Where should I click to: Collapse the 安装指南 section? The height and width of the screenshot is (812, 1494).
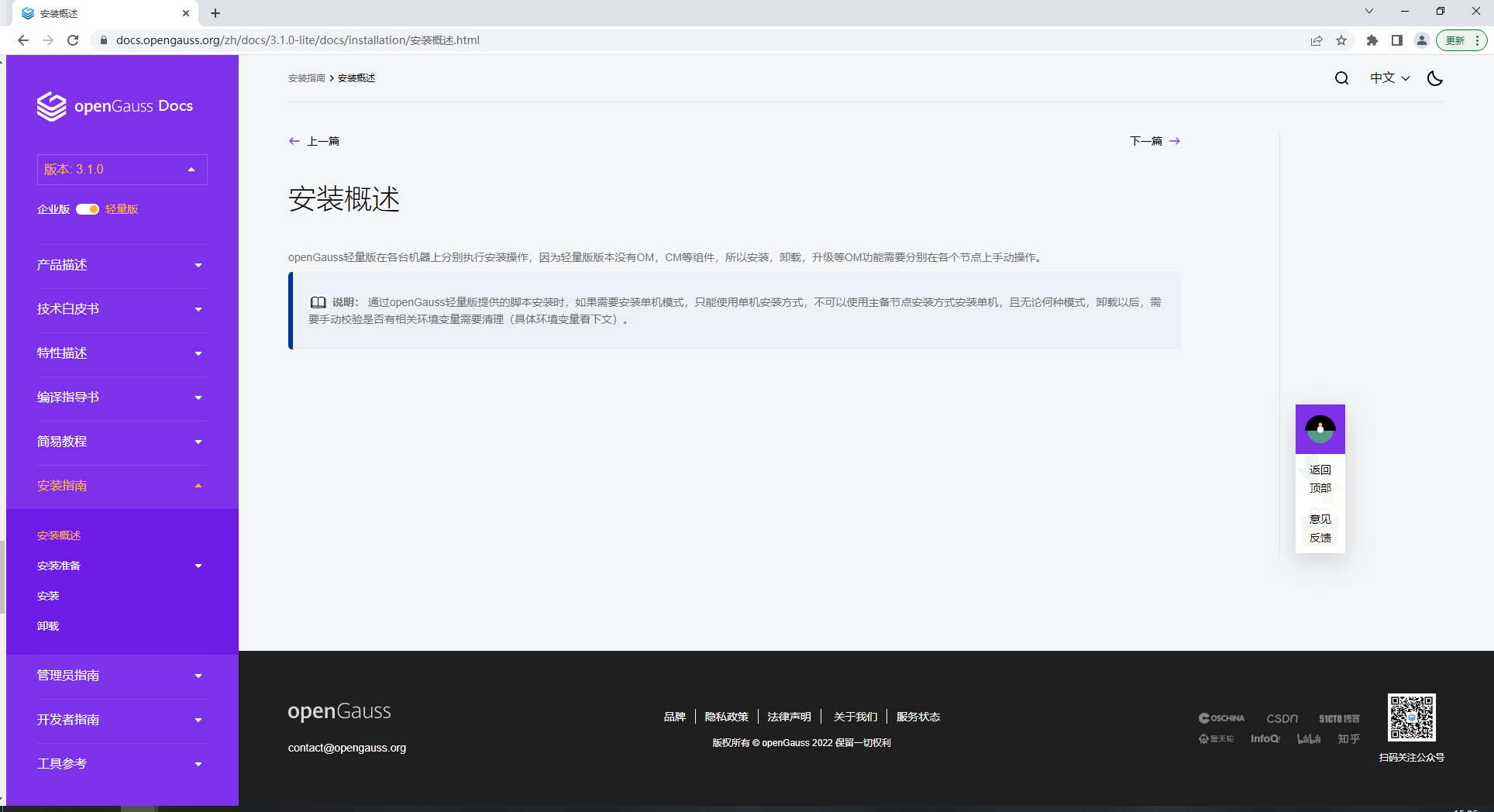click(122, 486)
